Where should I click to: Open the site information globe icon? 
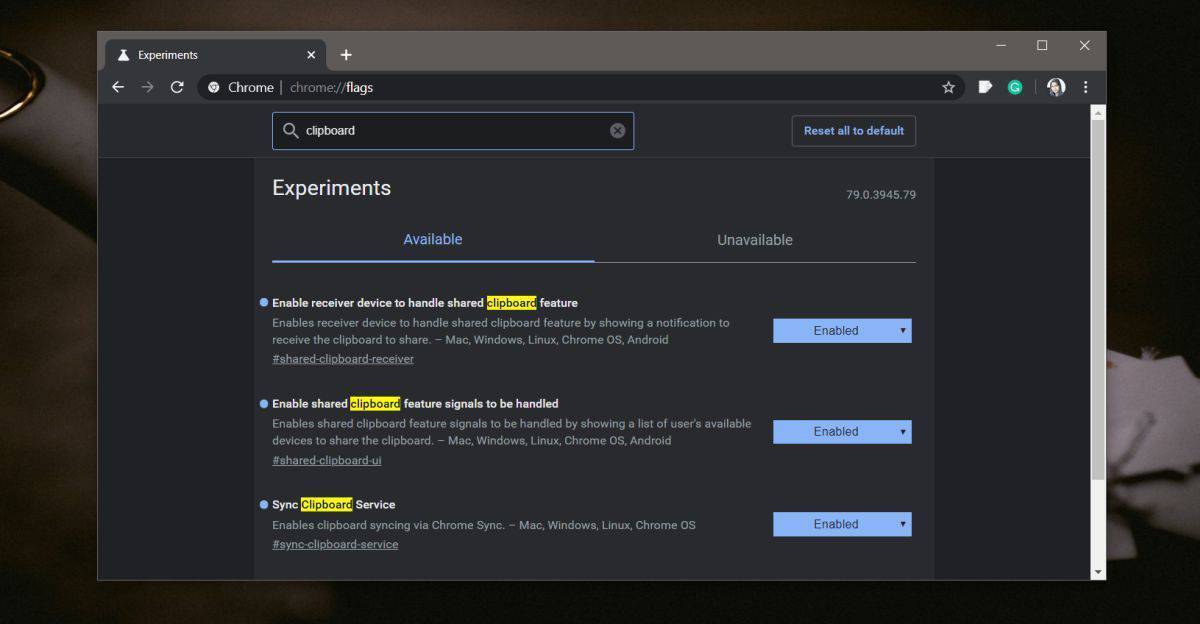[213, 87]
